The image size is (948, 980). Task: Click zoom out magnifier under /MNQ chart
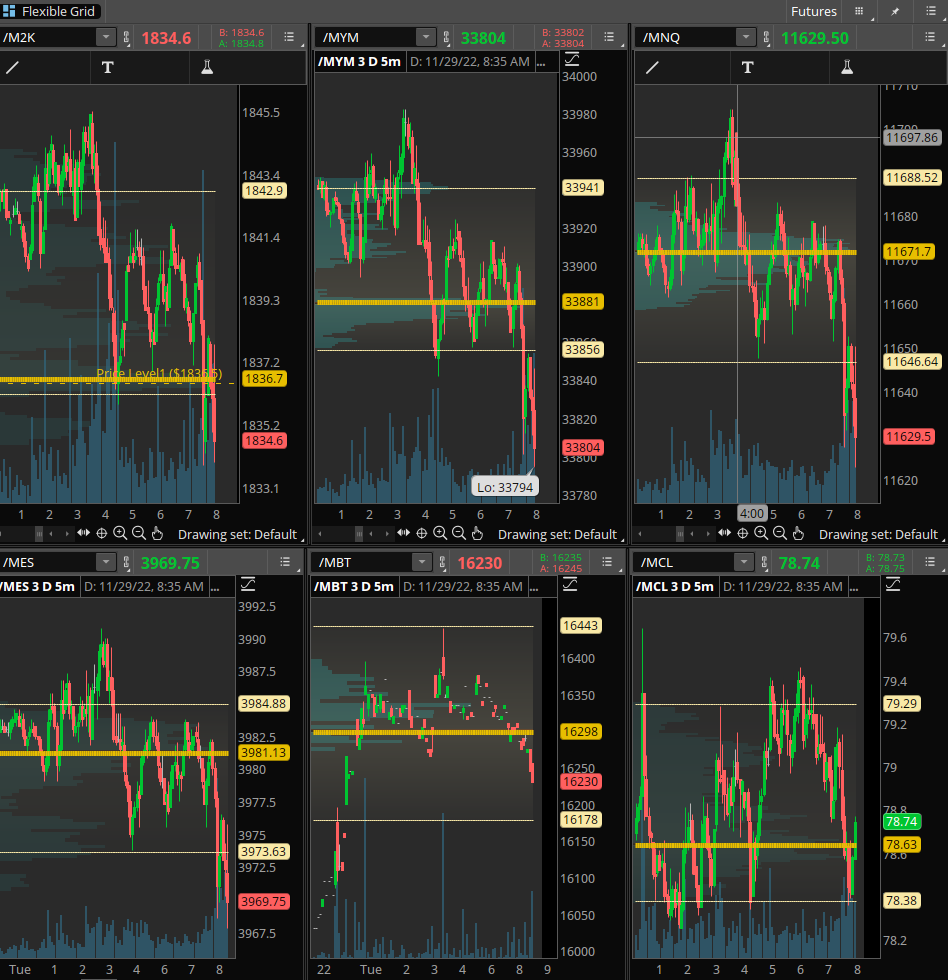coord(780,533)
